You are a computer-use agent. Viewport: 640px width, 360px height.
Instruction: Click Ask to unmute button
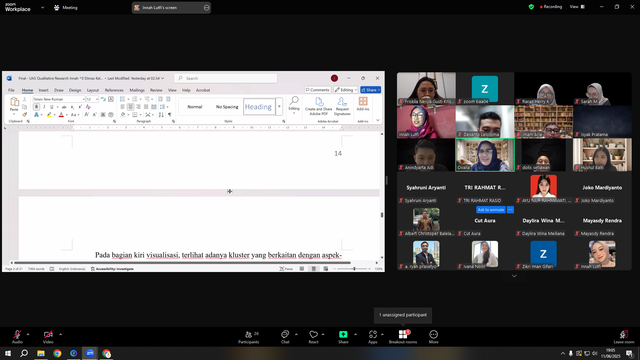tap(491, 210)
